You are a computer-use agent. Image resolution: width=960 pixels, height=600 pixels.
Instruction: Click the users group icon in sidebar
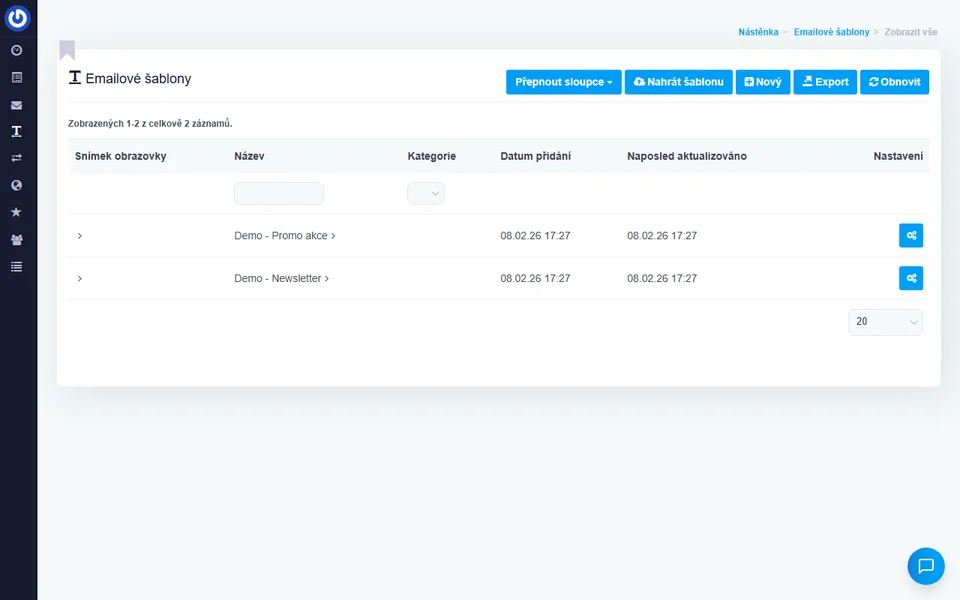coord(16,240)
